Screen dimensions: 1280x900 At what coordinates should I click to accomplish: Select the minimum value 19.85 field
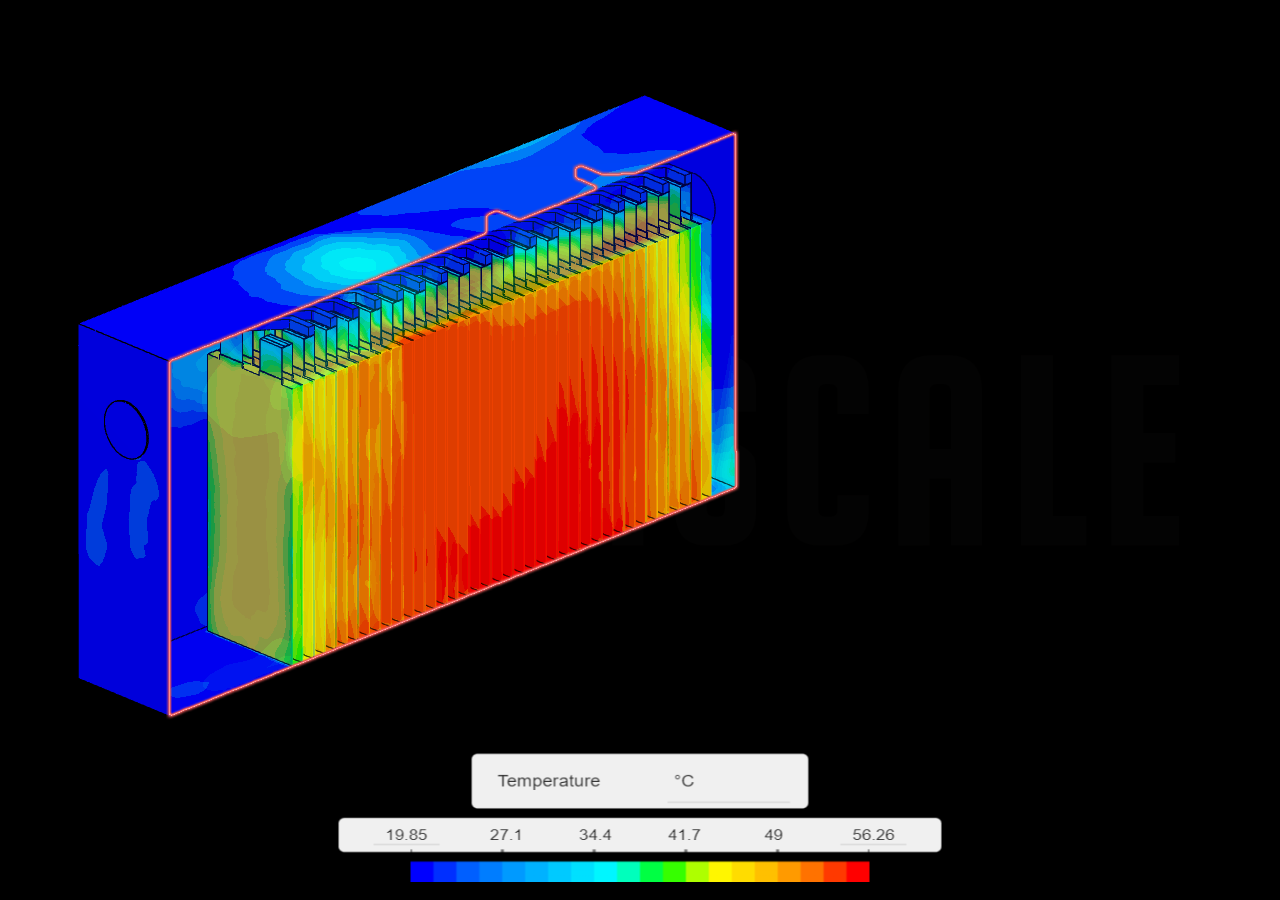pyautogui.click(x=407, y=834)
